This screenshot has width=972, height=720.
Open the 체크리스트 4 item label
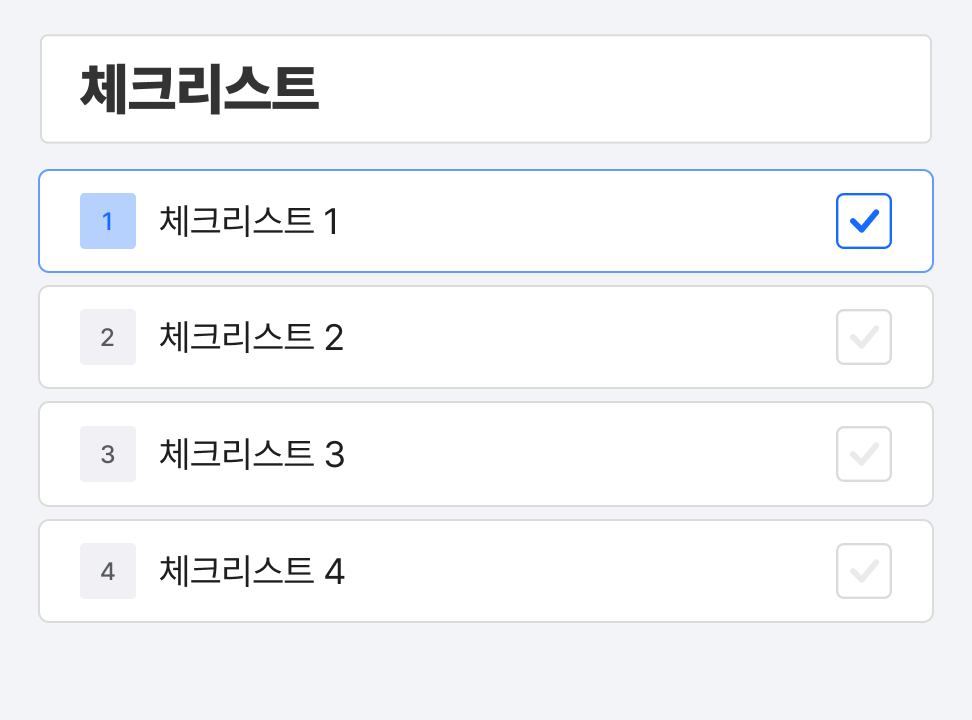(251, 572)
